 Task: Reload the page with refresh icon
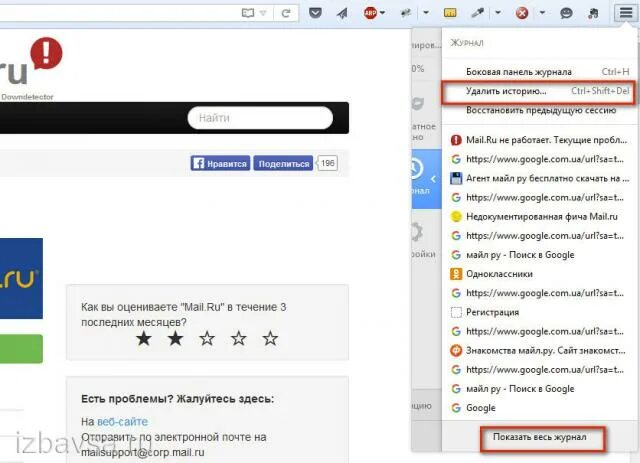(x=286, y=13)
